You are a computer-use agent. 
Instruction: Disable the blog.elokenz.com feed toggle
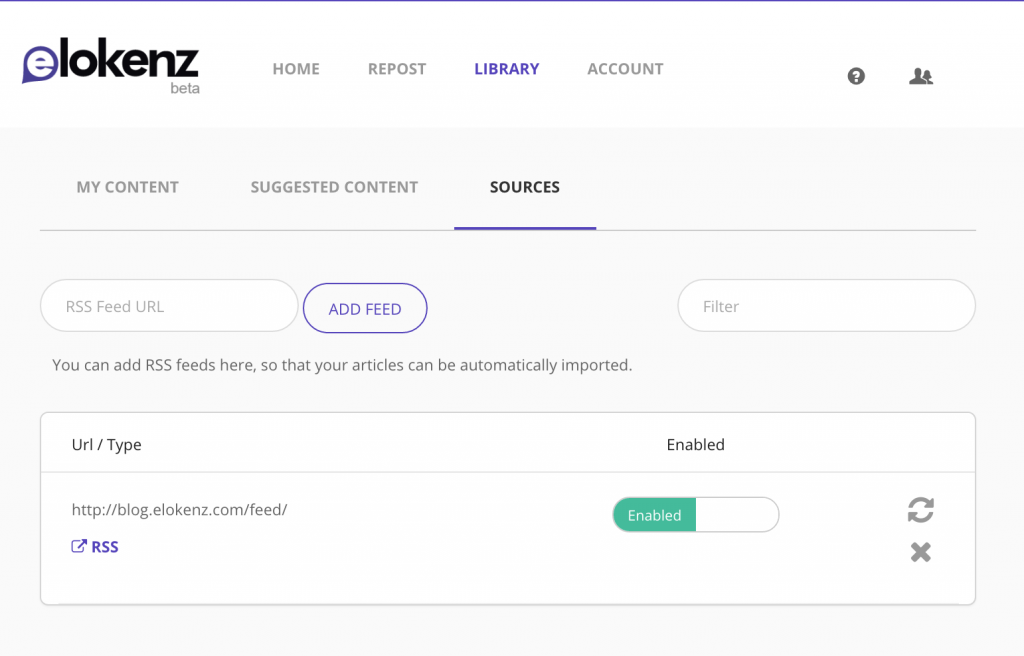pos(695,514)
